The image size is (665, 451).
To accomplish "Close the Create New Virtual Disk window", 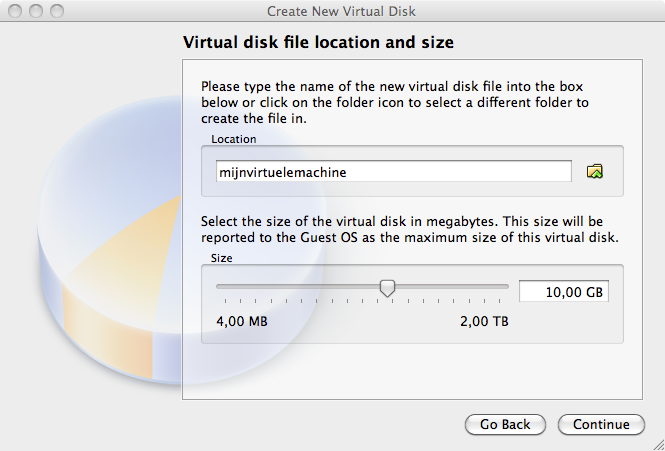I will pos(15,11).
